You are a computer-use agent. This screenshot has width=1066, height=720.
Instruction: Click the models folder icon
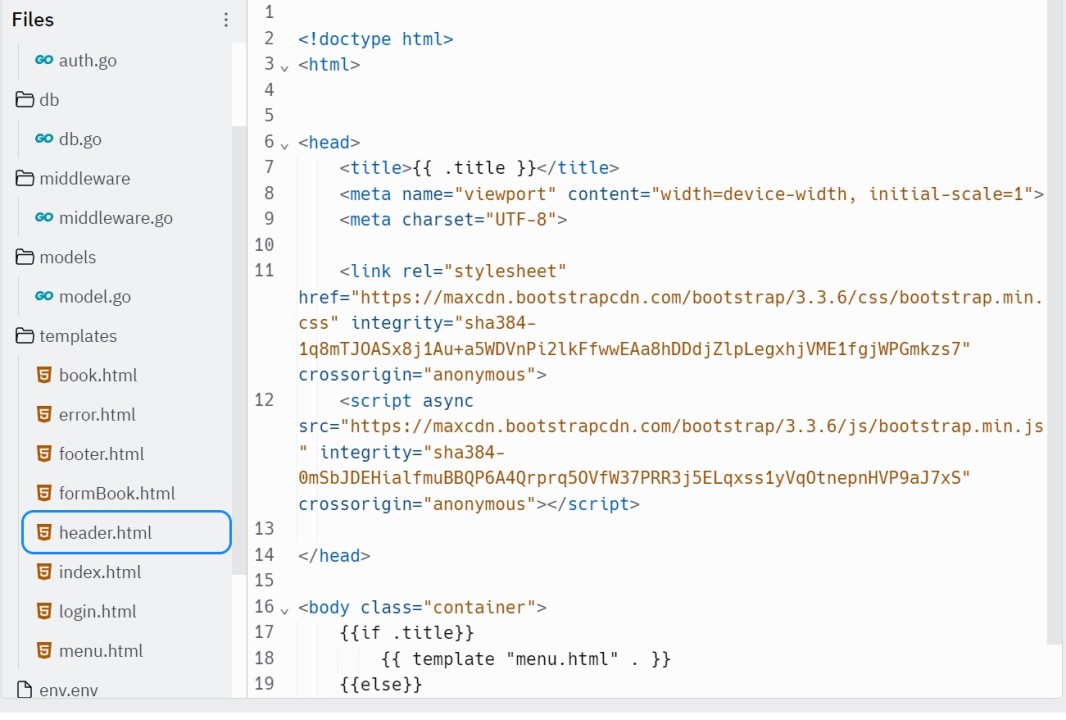[24, 257]
